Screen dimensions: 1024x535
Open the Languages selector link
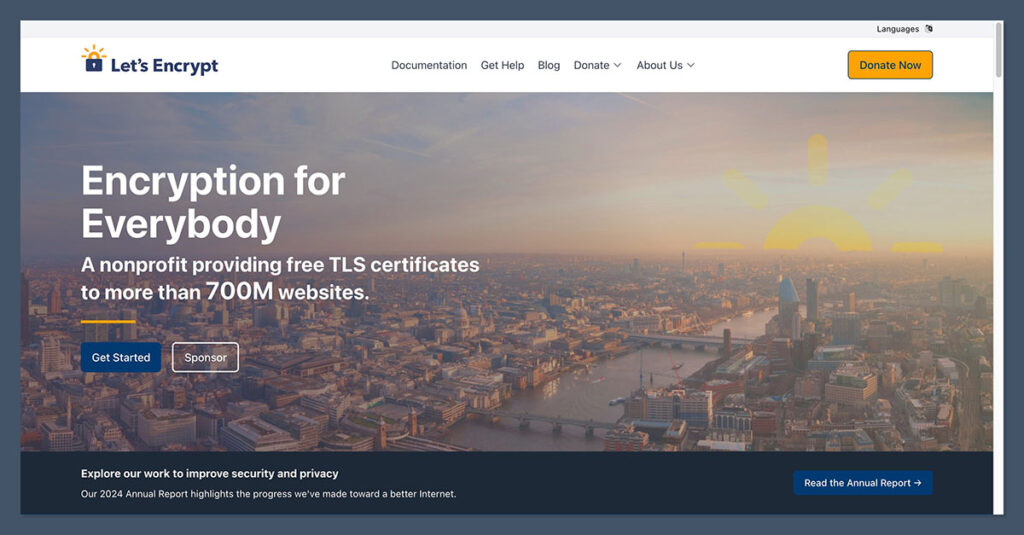[897, 29]
